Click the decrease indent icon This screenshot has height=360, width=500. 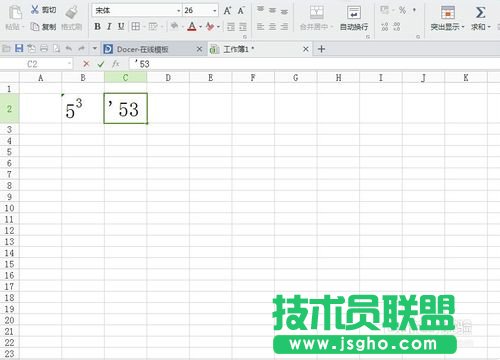pyautogui.click(x=231, y=27)
